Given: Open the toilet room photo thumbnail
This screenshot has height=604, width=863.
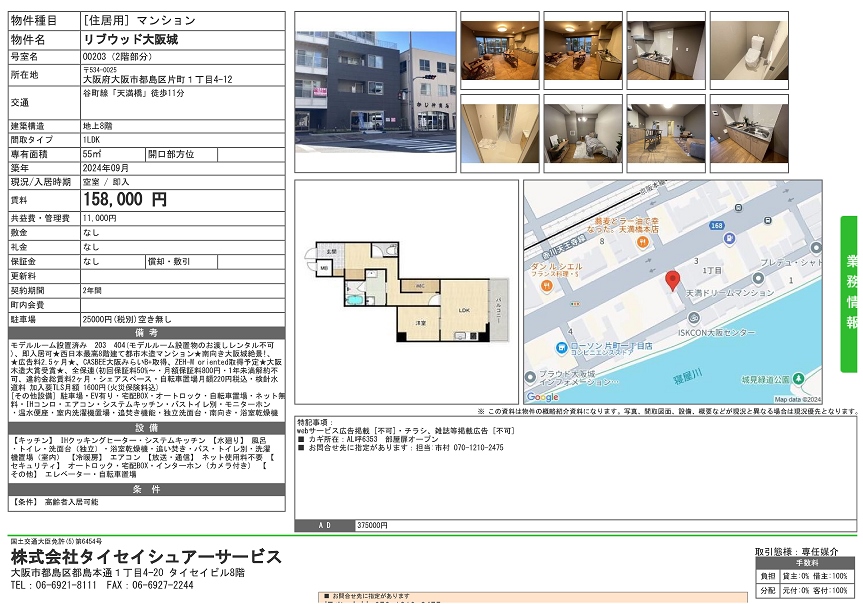Looking at the screenshot, I should point(748,50).
